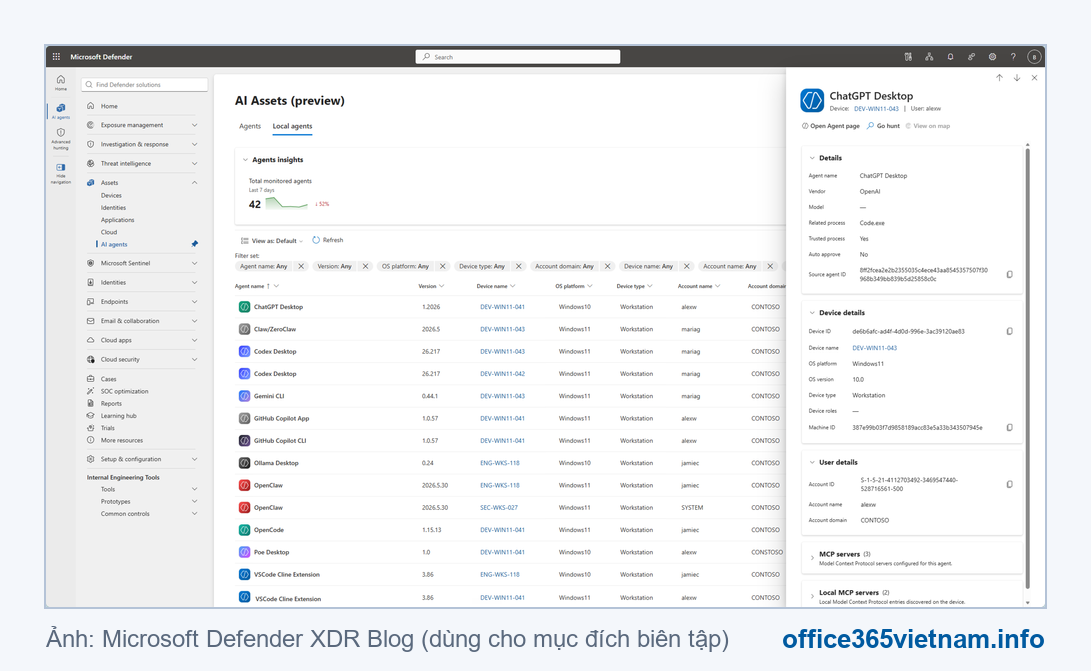Click the Home icon in left rail
Screen dimensions: 1091x671
point(61,82)
